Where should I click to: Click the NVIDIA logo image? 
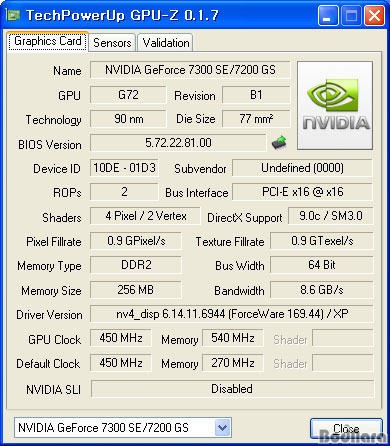pos(335,105)
